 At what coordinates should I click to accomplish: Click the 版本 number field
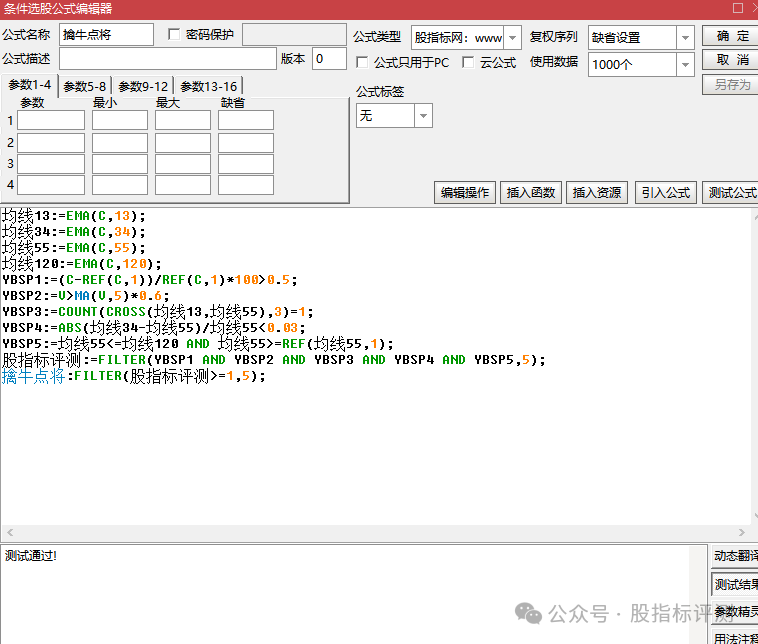[329, 59]
